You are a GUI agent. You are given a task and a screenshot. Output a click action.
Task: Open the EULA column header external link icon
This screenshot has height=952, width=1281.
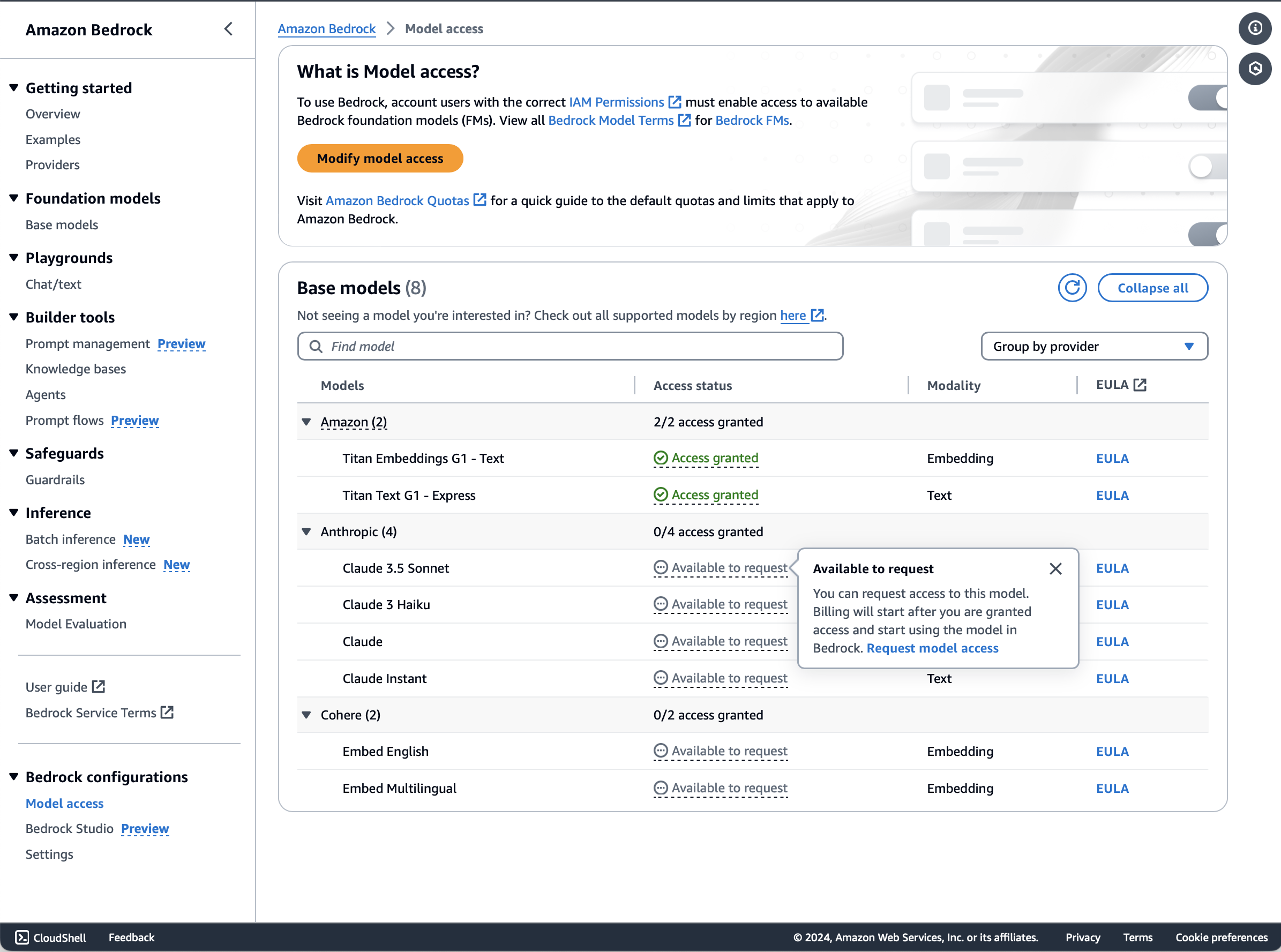pos(1139,385)
